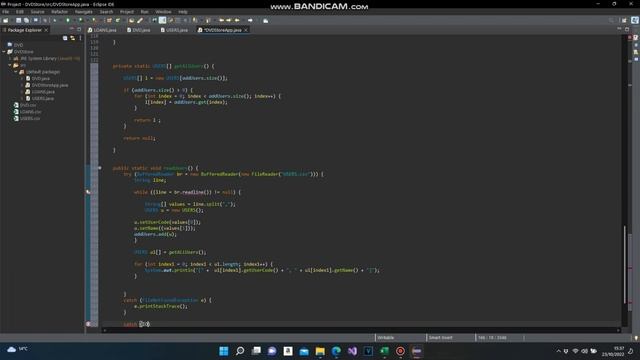Close the Package Explorer view
The image size is (640, 360).
(46, 30)
